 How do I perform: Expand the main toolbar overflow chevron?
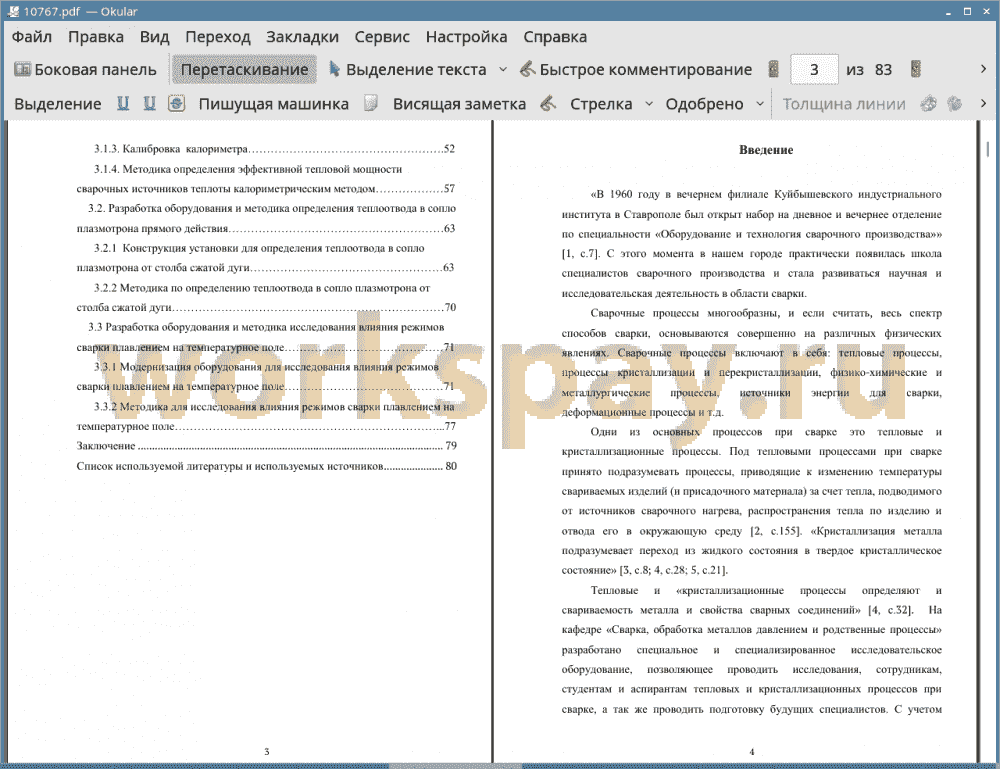coord(983,69)
